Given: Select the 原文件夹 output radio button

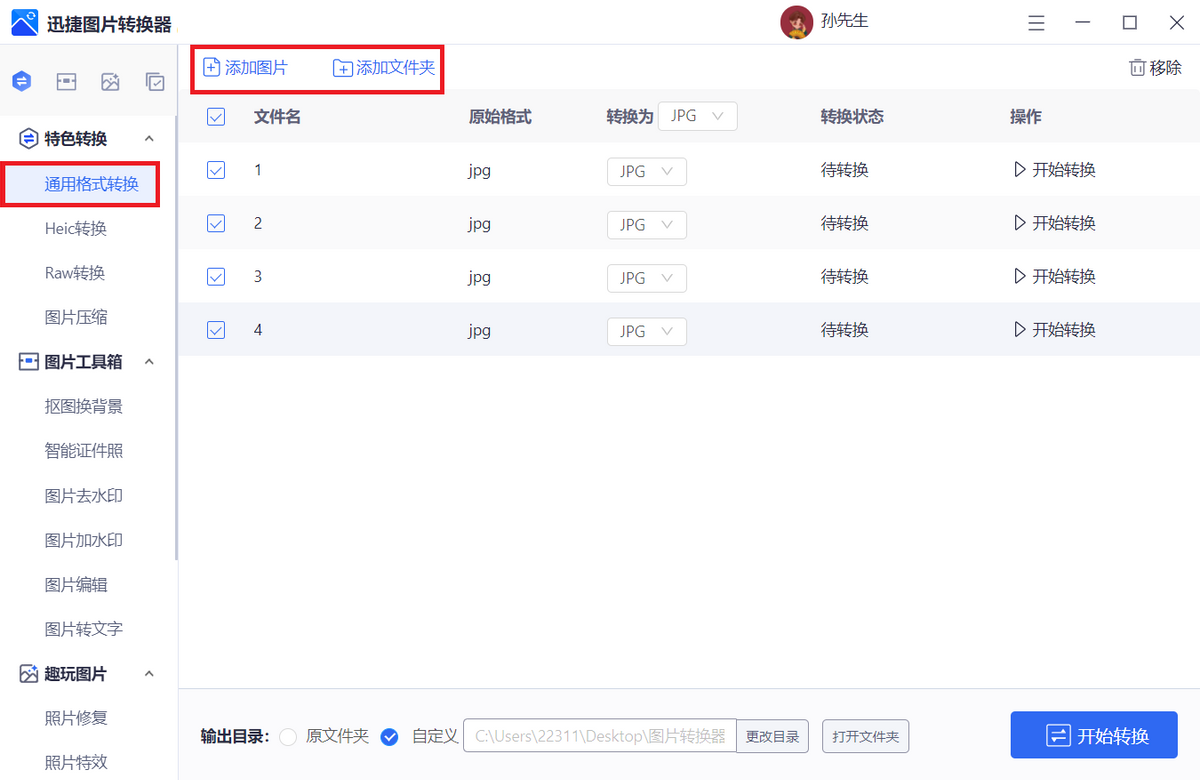Looking at the screenshot, I should pos(288,736).
